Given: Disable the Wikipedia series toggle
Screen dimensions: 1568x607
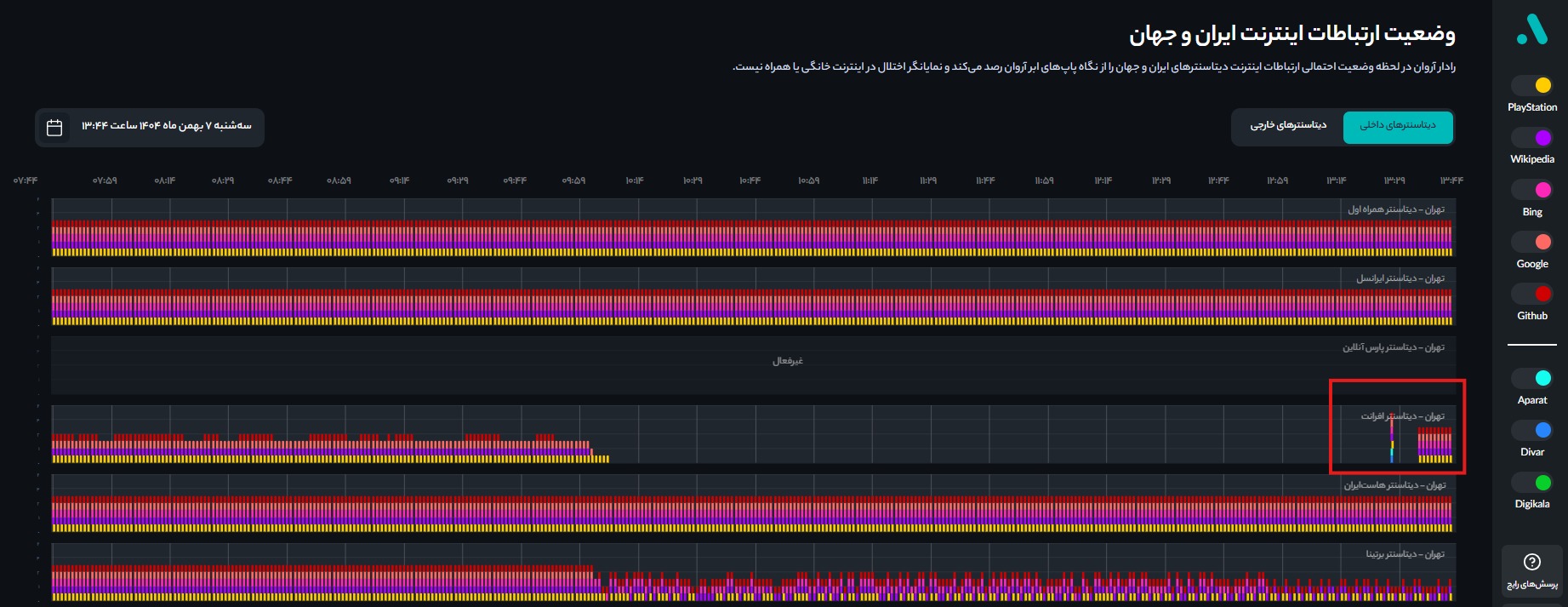Looking at the screenshot, I should tap(1532, 138).
